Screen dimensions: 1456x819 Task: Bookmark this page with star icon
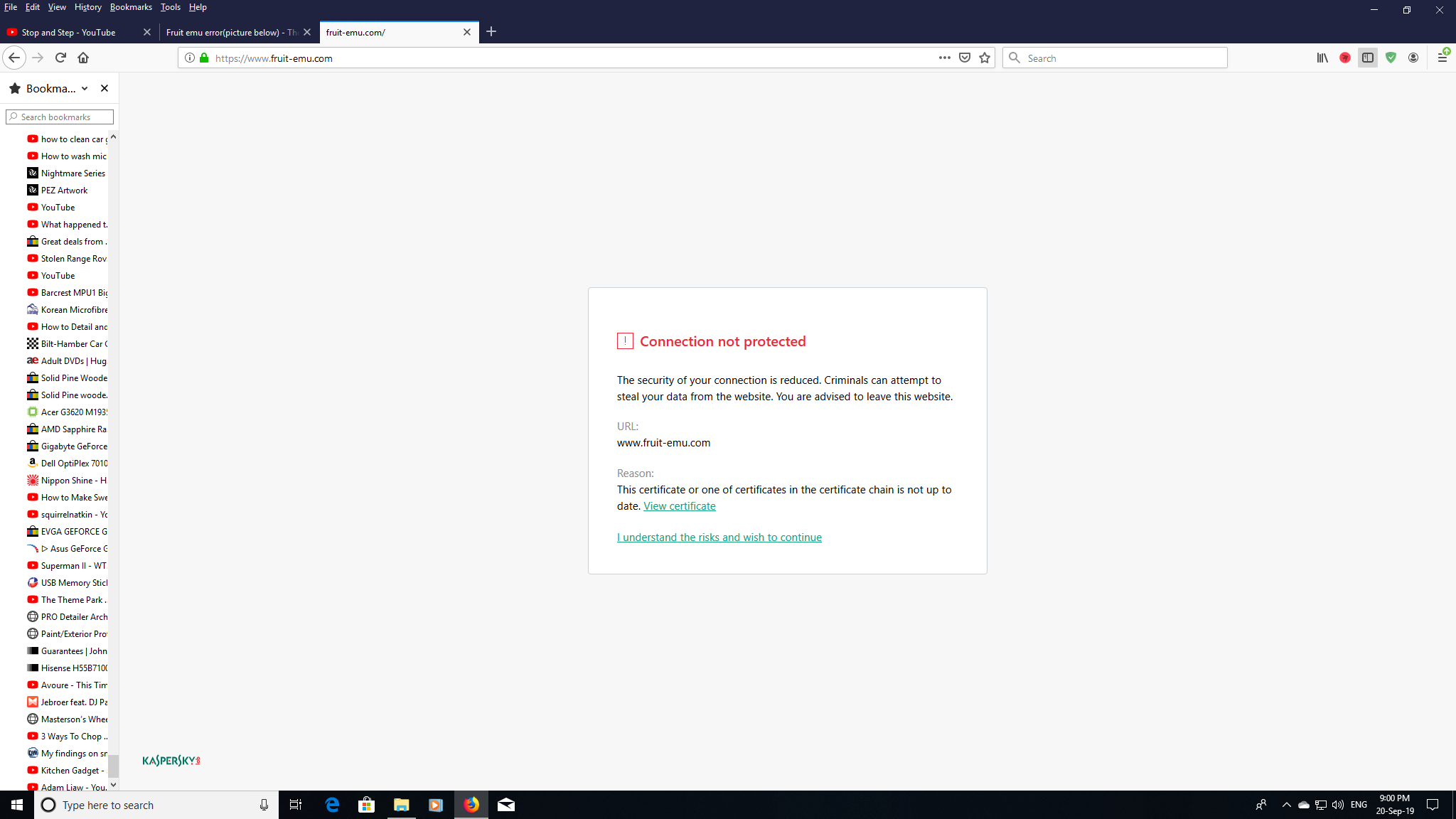(x=985, y=58)
